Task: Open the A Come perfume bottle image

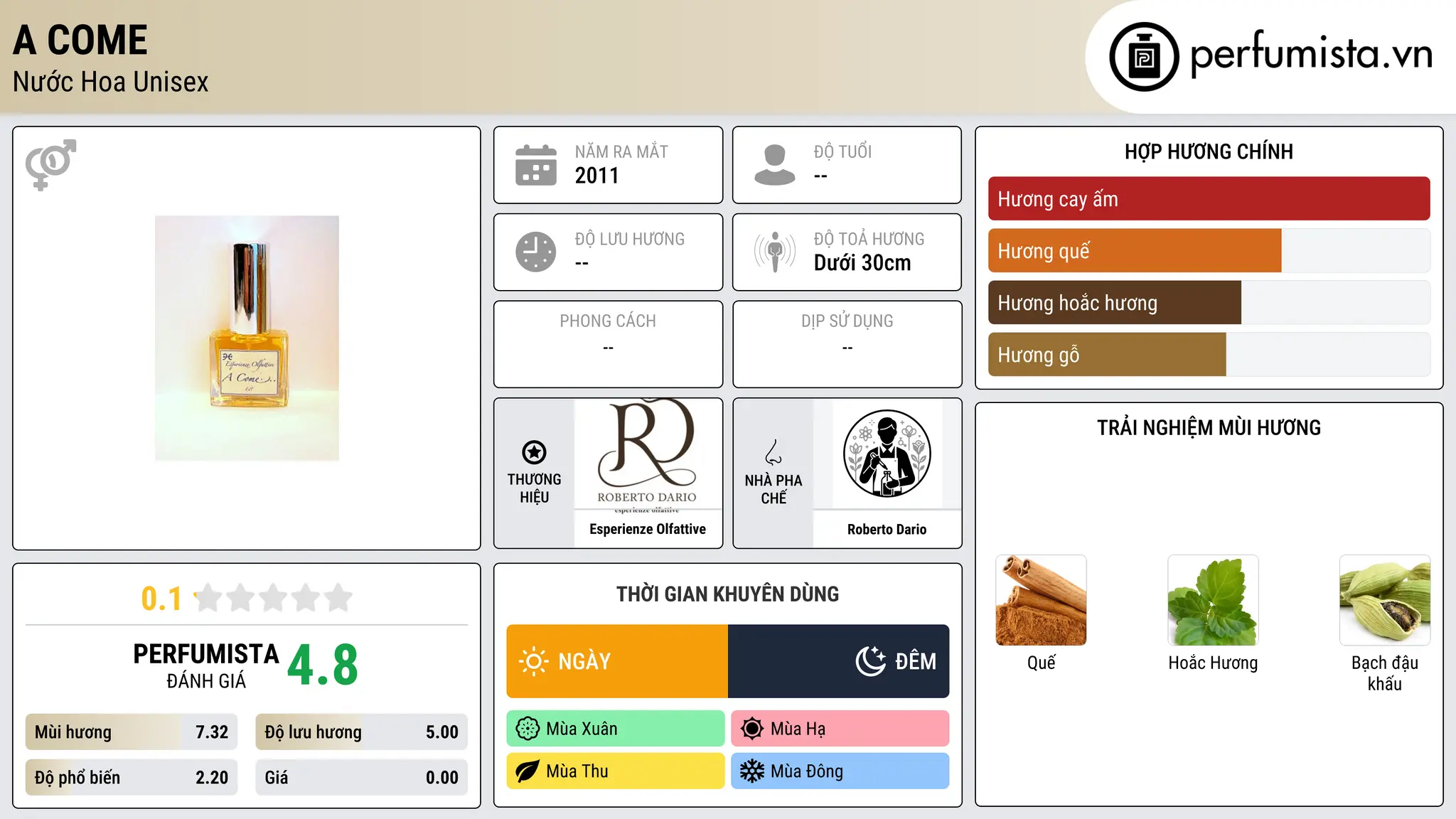Action: click(x=247, y=338)
